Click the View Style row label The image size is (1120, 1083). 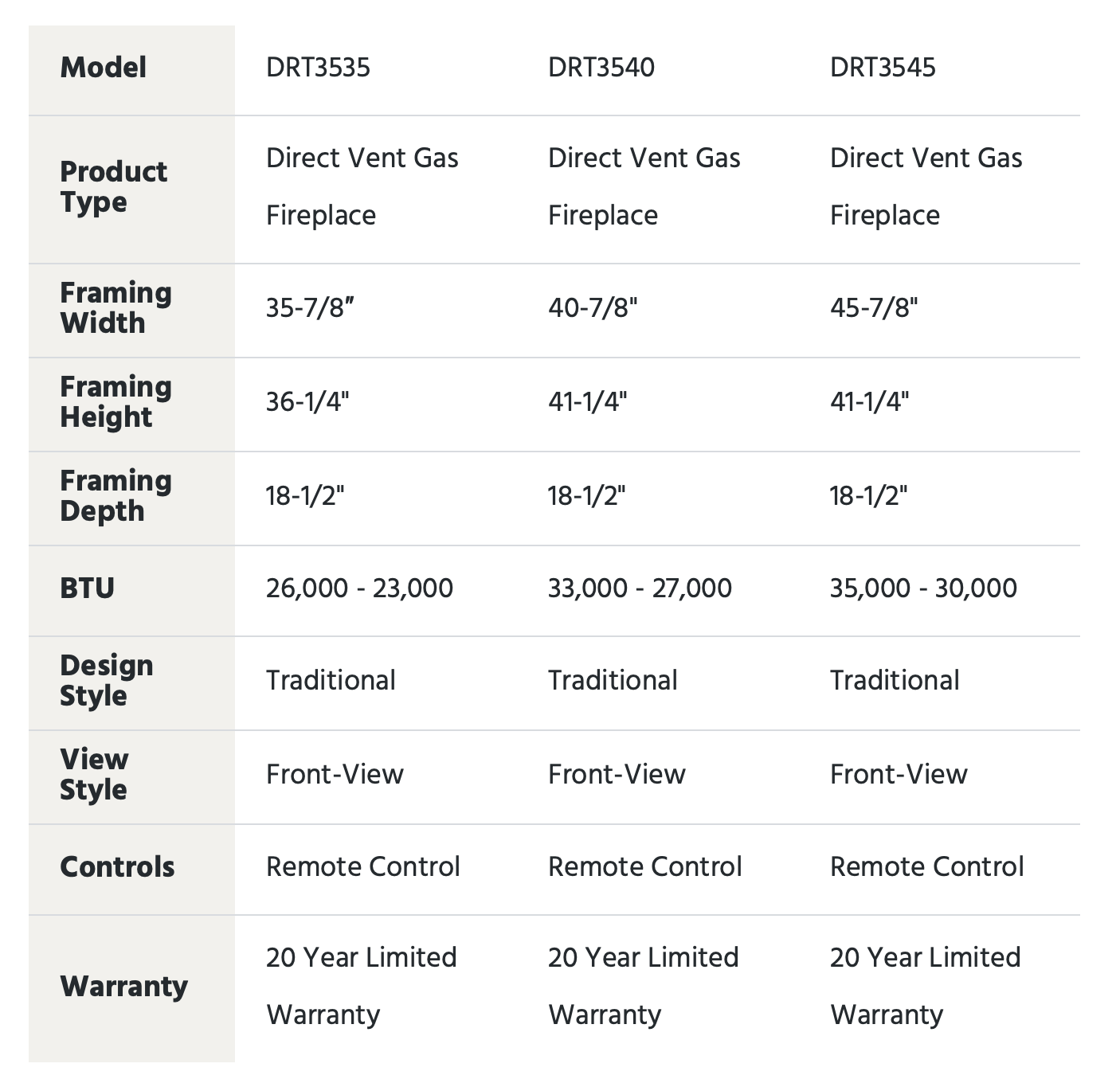coord(93,775)
